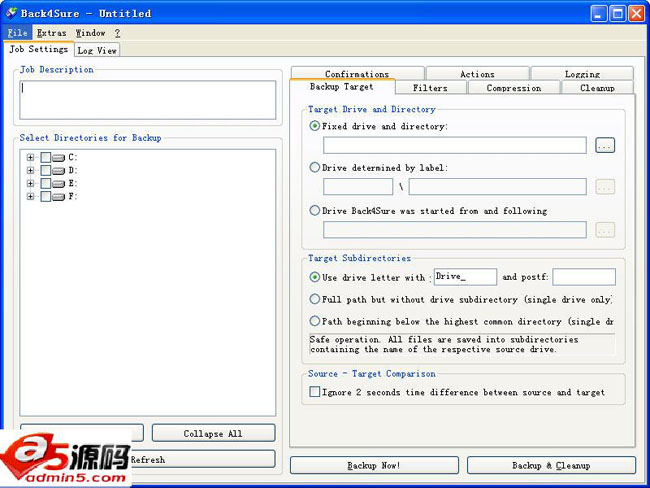This screenshot has height=488, width=650.
Task: Expand the F: drive tree node
Action: click(x=30, y=196)
